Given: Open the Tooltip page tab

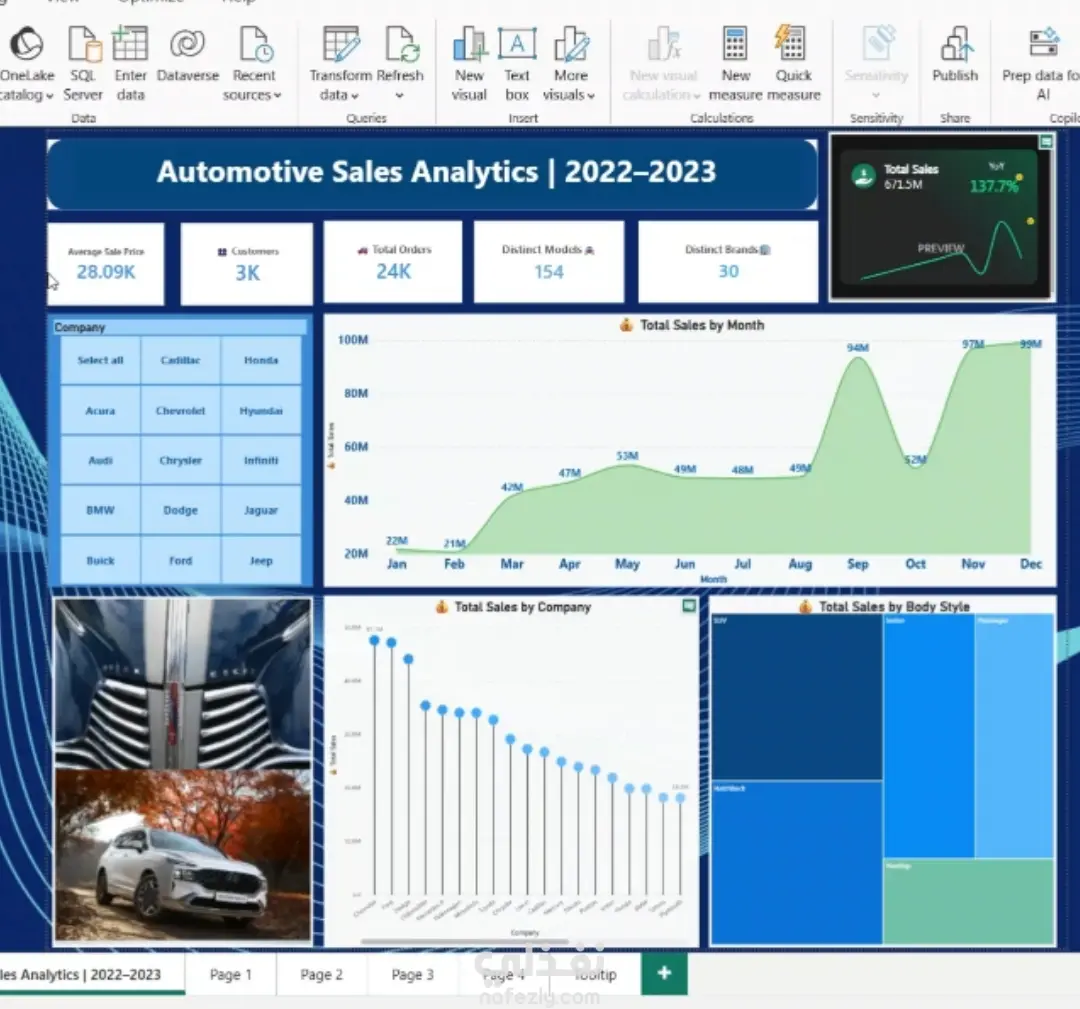Looking at the screenshot, I should [595, 974].
